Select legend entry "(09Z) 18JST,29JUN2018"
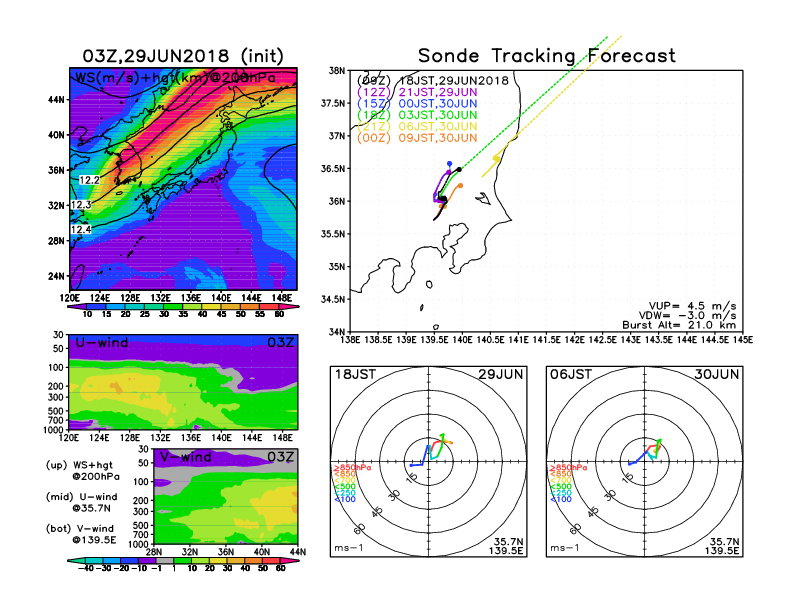Viewport: 792px width, 612px height. pos(432,81)
